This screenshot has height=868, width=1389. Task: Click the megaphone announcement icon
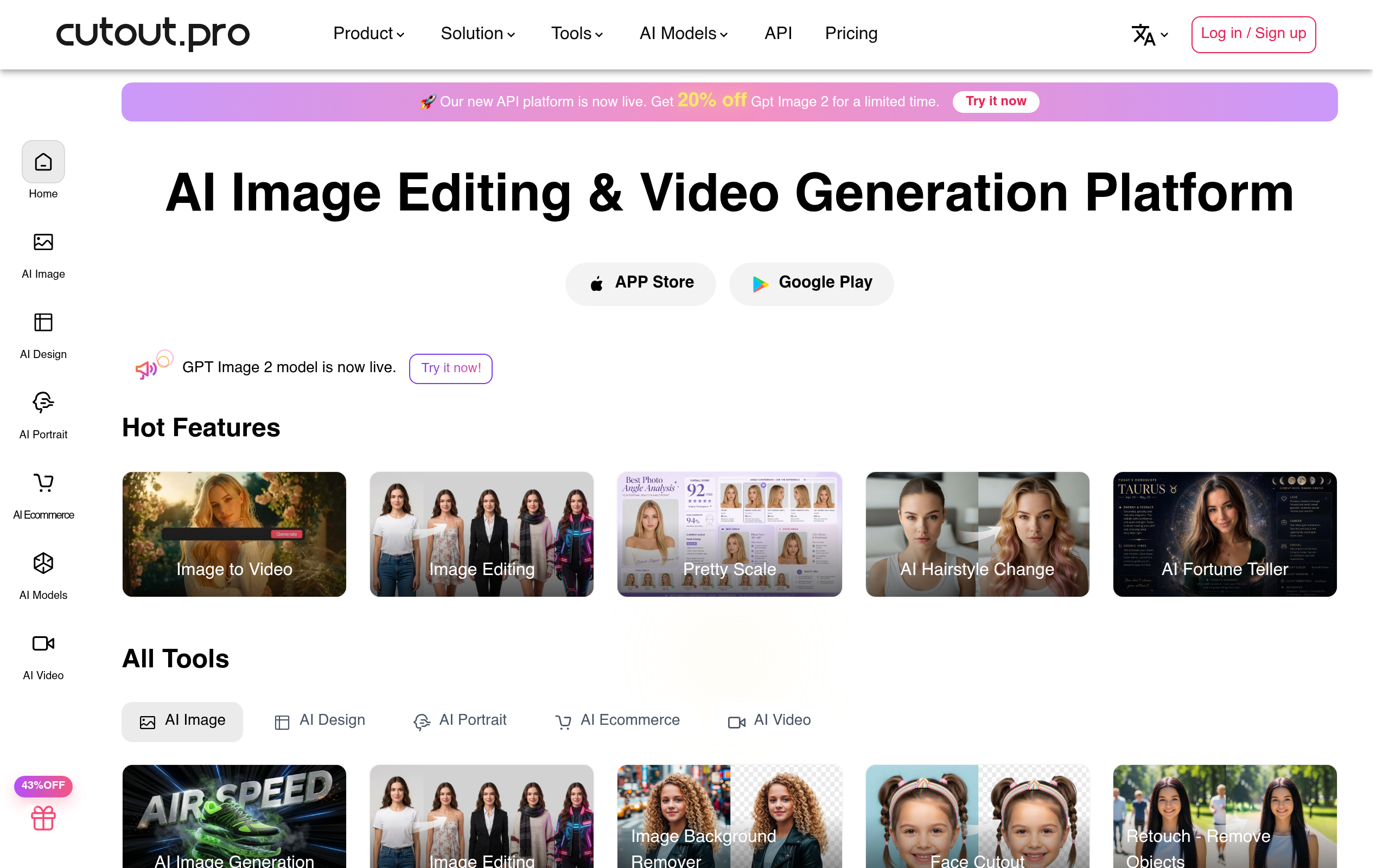[x=146, y=369]
